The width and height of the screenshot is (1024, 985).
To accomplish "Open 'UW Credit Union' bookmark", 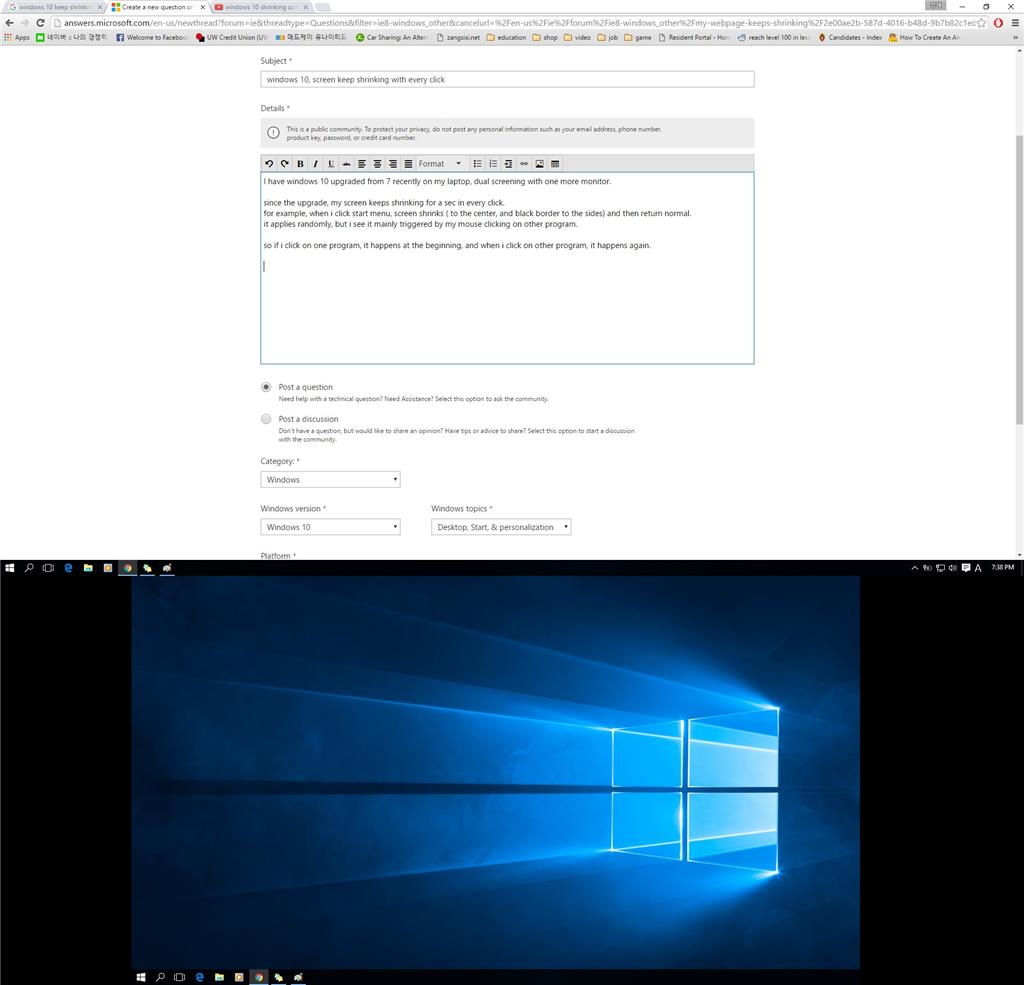I will click(232, 38).
